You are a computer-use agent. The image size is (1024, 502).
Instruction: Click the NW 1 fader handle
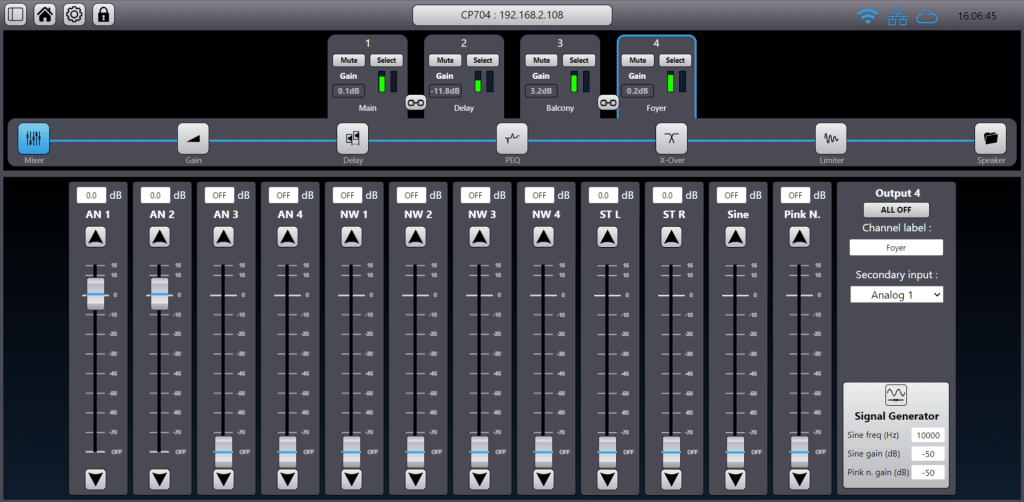pyautogui.click(x=352, y=452)
